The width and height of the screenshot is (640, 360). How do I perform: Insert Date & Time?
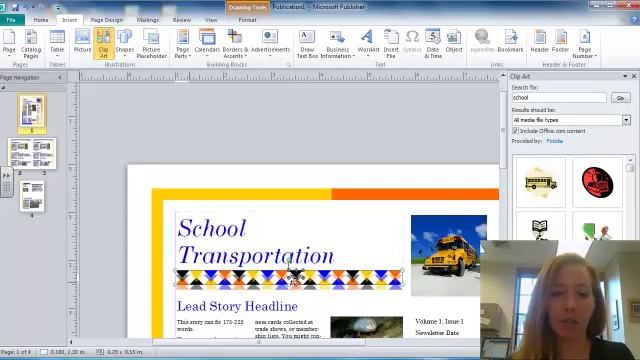click(x=433, y=43)
